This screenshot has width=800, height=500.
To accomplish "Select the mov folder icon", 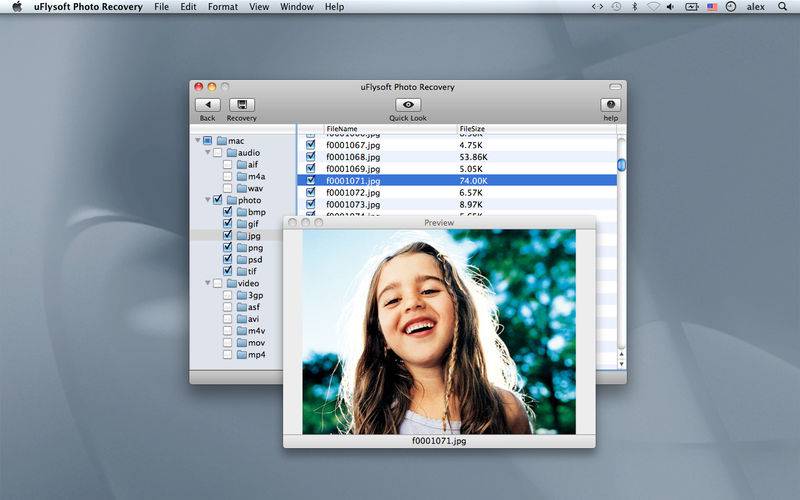I will (x=242, y=342).
